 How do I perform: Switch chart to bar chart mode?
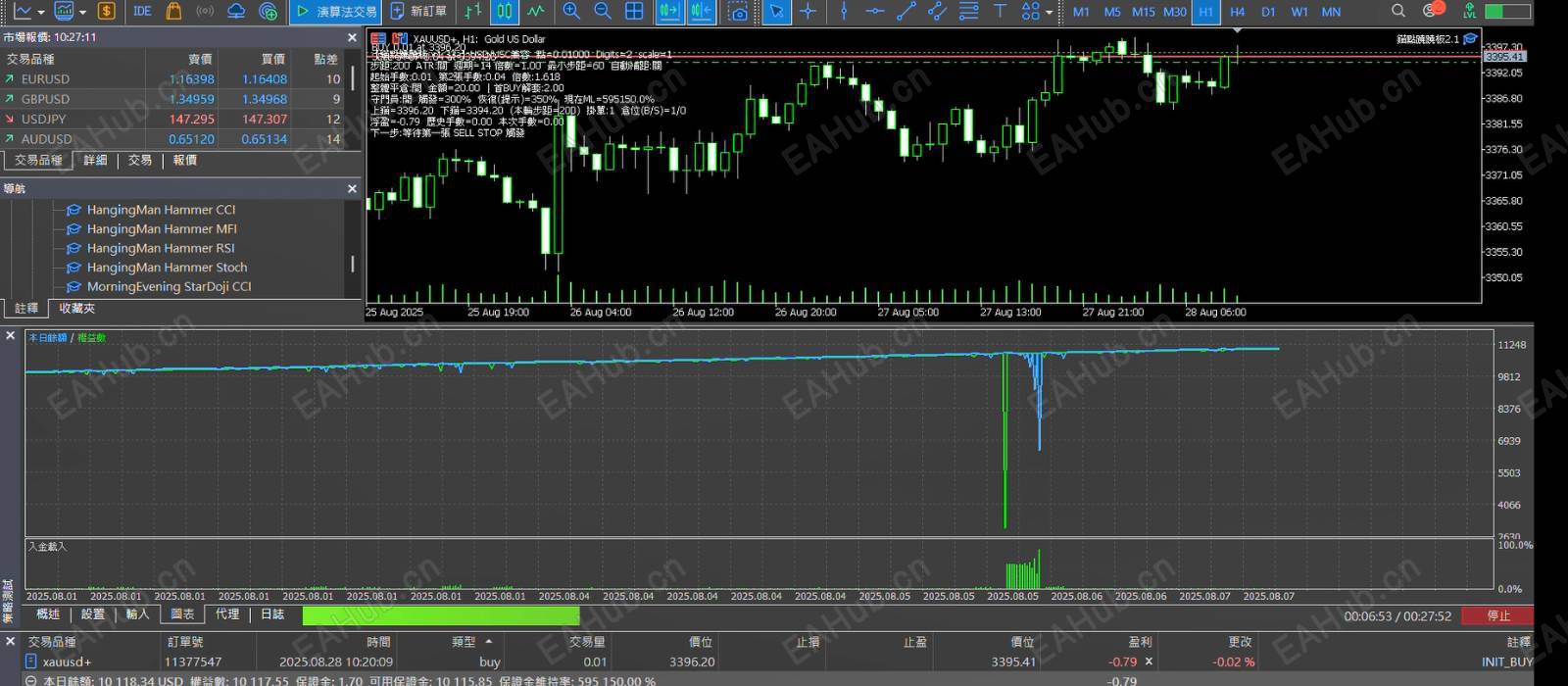coord(473,11)
